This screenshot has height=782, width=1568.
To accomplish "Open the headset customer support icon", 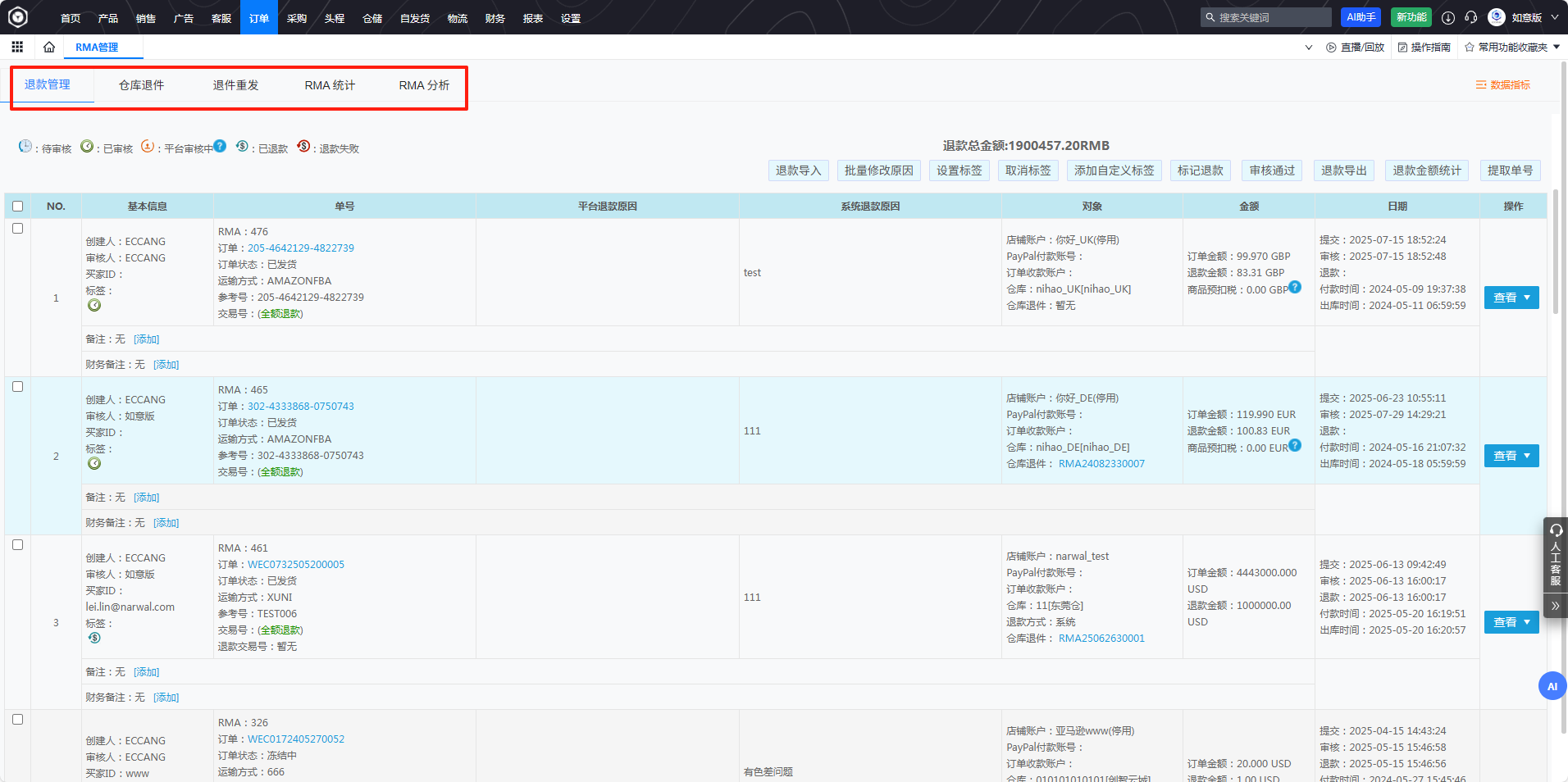I will 1471,17.
